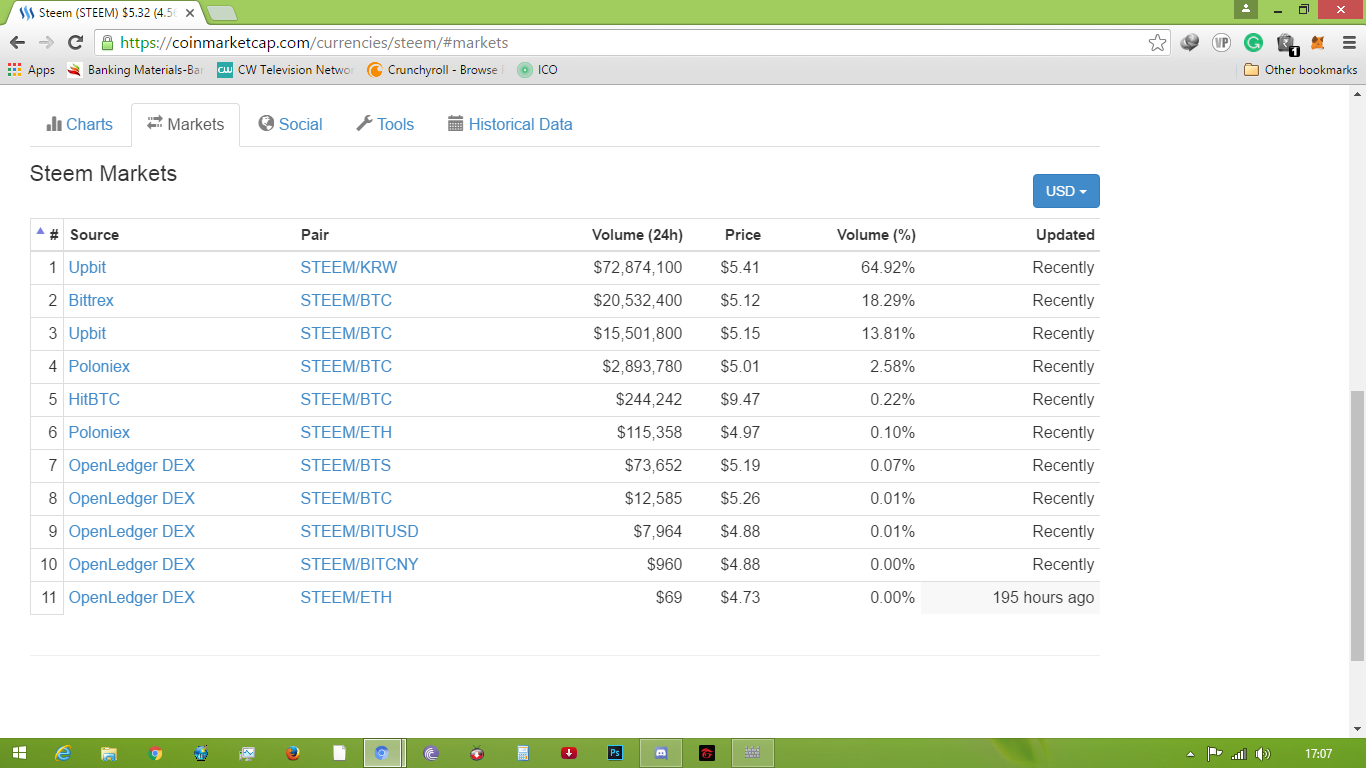The height and width of the screenshot is (768, 1366).
Task: Open the HitBTC exchange link
Action: pos(94,399)
